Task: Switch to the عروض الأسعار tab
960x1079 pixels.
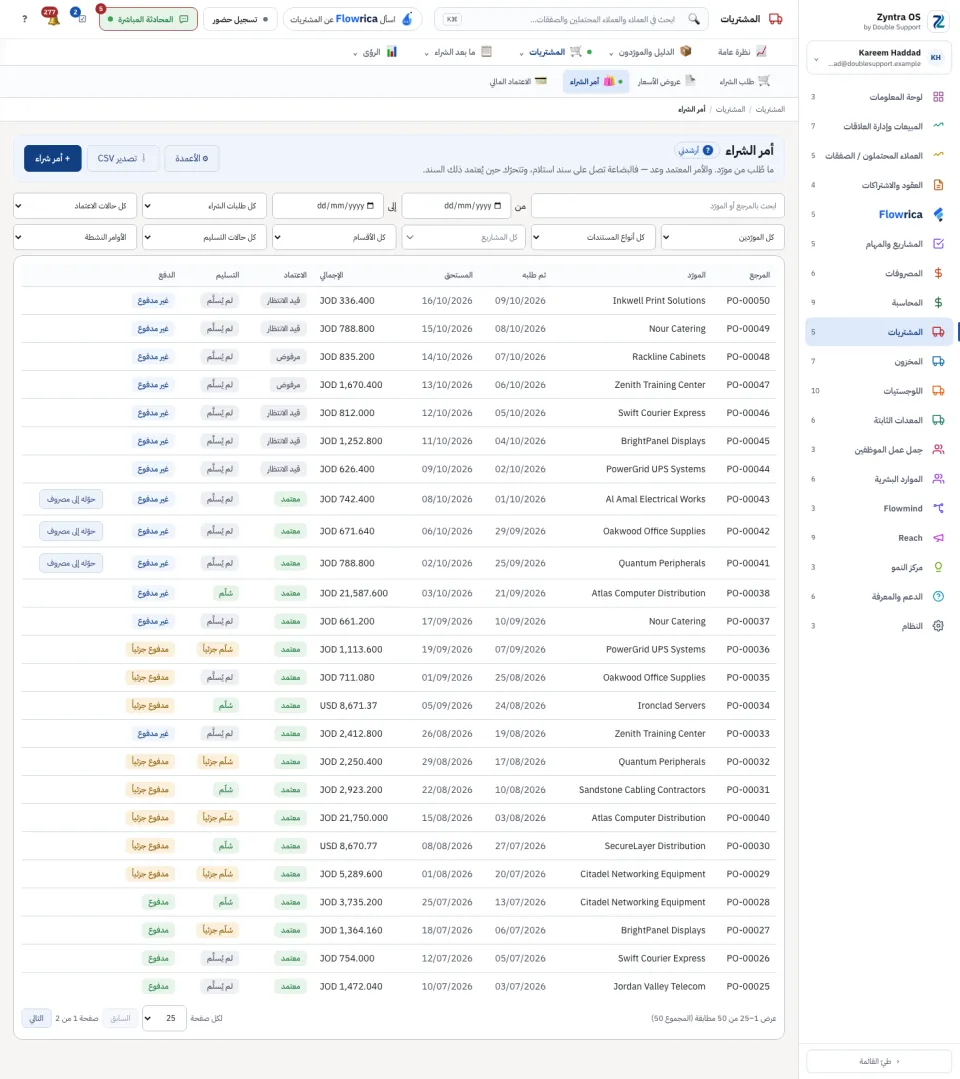Action: click(666, 82)
